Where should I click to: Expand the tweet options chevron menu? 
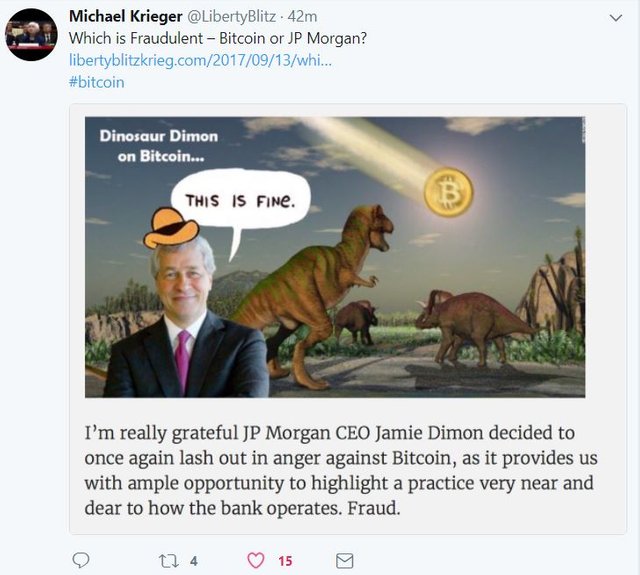[616, 18]
